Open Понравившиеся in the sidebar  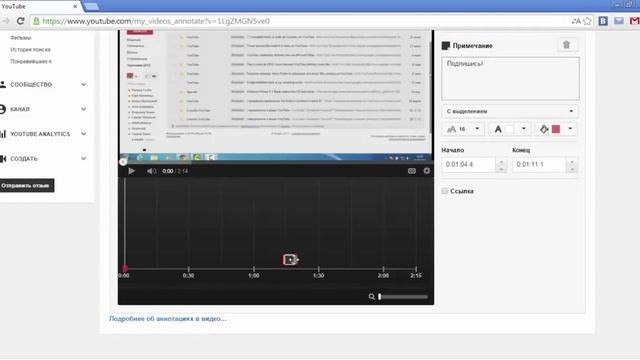(31, 61)
